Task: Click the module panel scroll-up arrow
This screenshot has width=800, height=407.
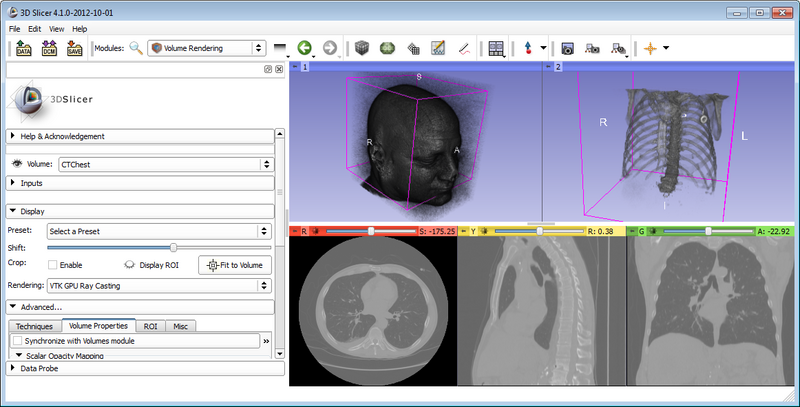Action: tap(279, 134)
